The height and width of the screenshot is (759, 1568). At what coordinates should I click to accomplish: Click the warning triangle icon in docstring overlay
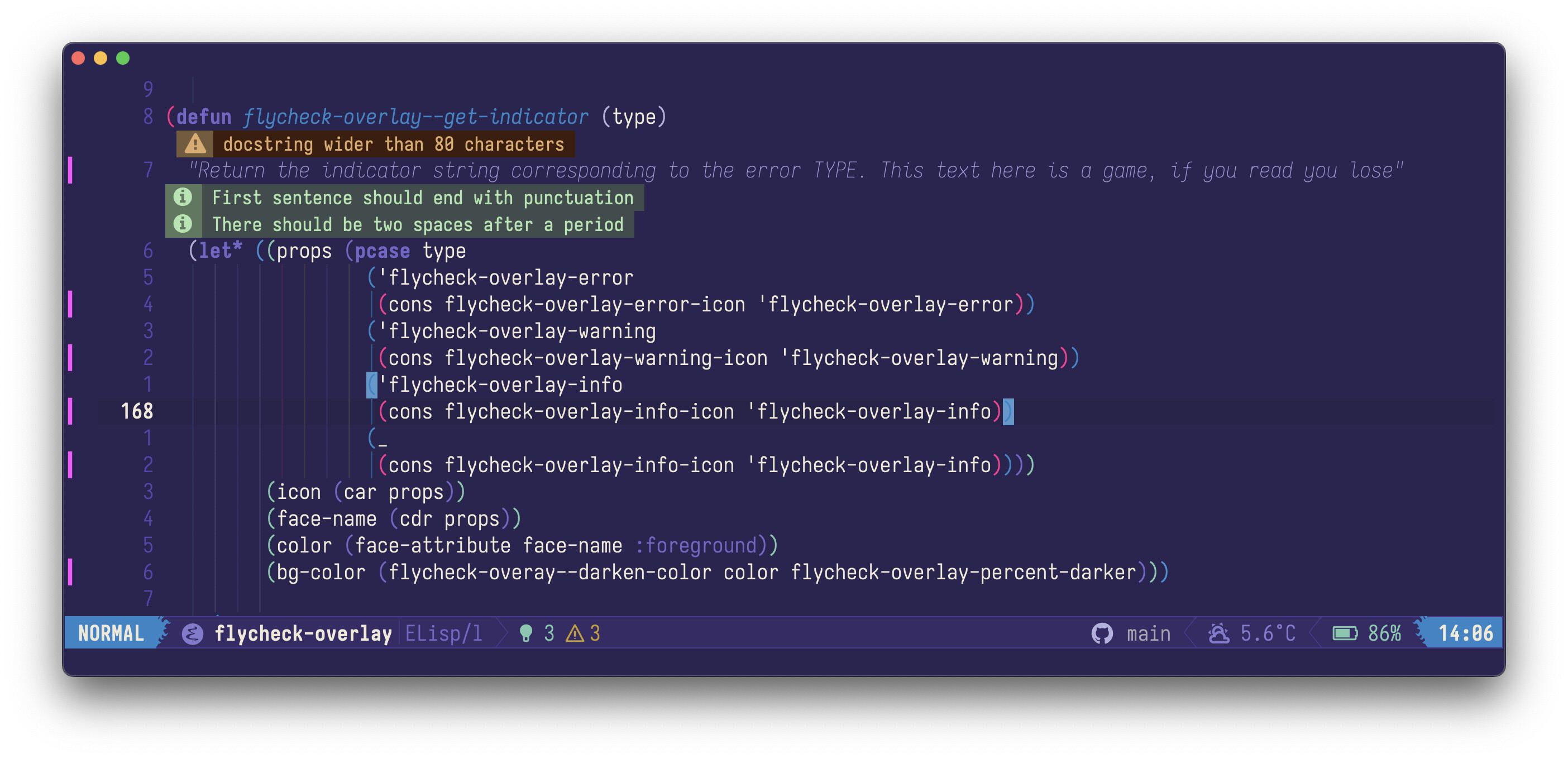point(195,144)
